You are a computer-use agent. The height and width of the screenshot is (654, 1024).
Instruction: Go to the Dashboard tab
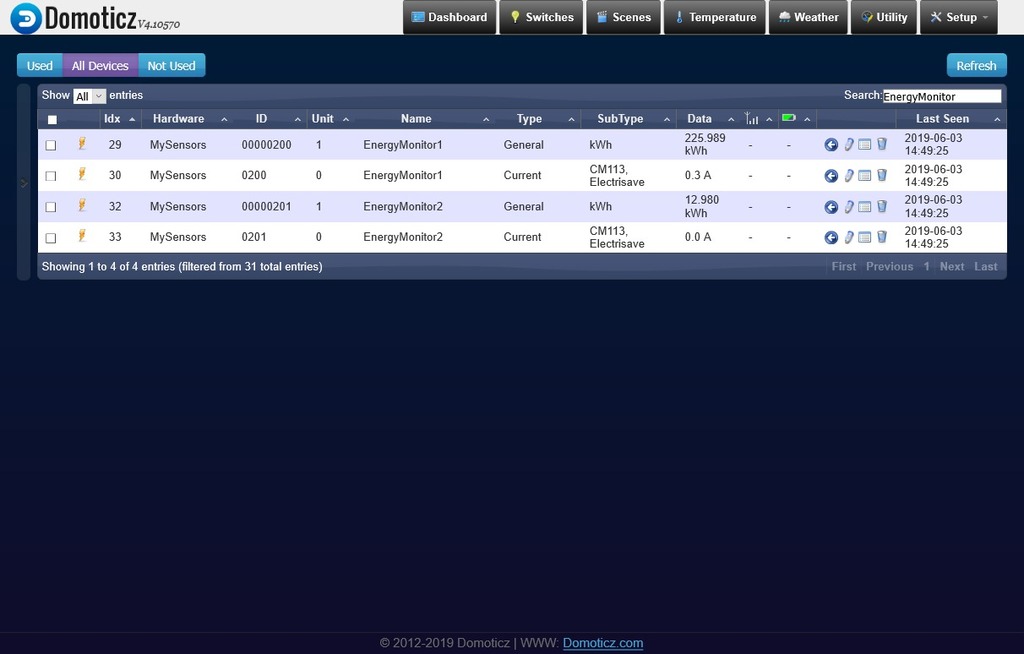click(x=449, y=18)
